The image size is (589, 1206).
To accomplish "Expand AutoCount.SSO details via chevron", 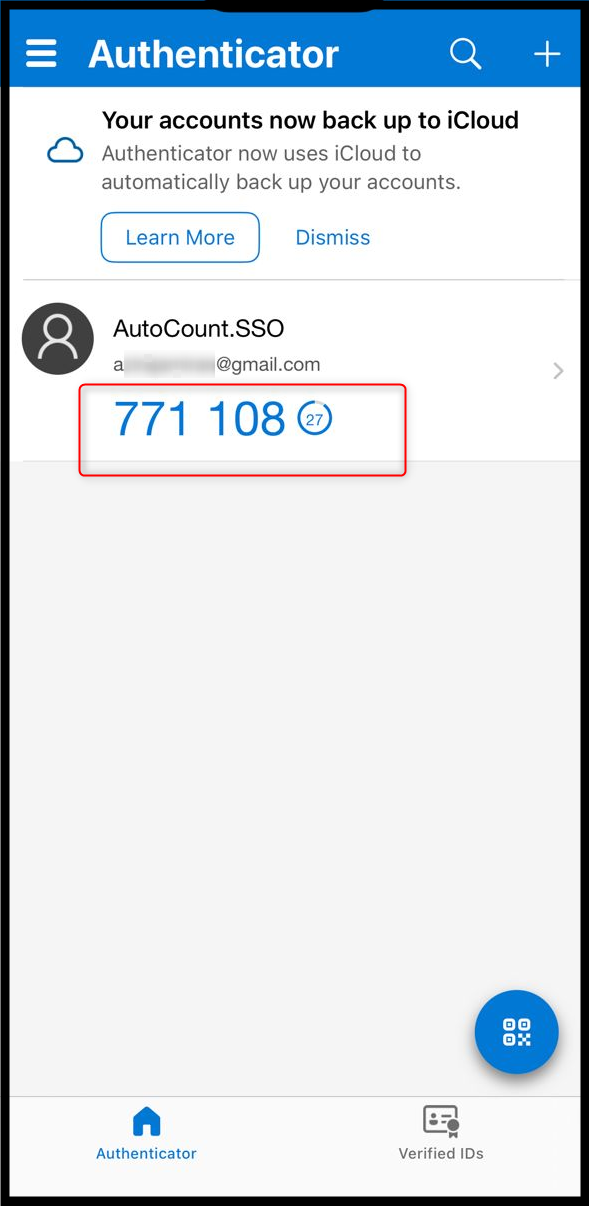I will [x=558, y=371].
